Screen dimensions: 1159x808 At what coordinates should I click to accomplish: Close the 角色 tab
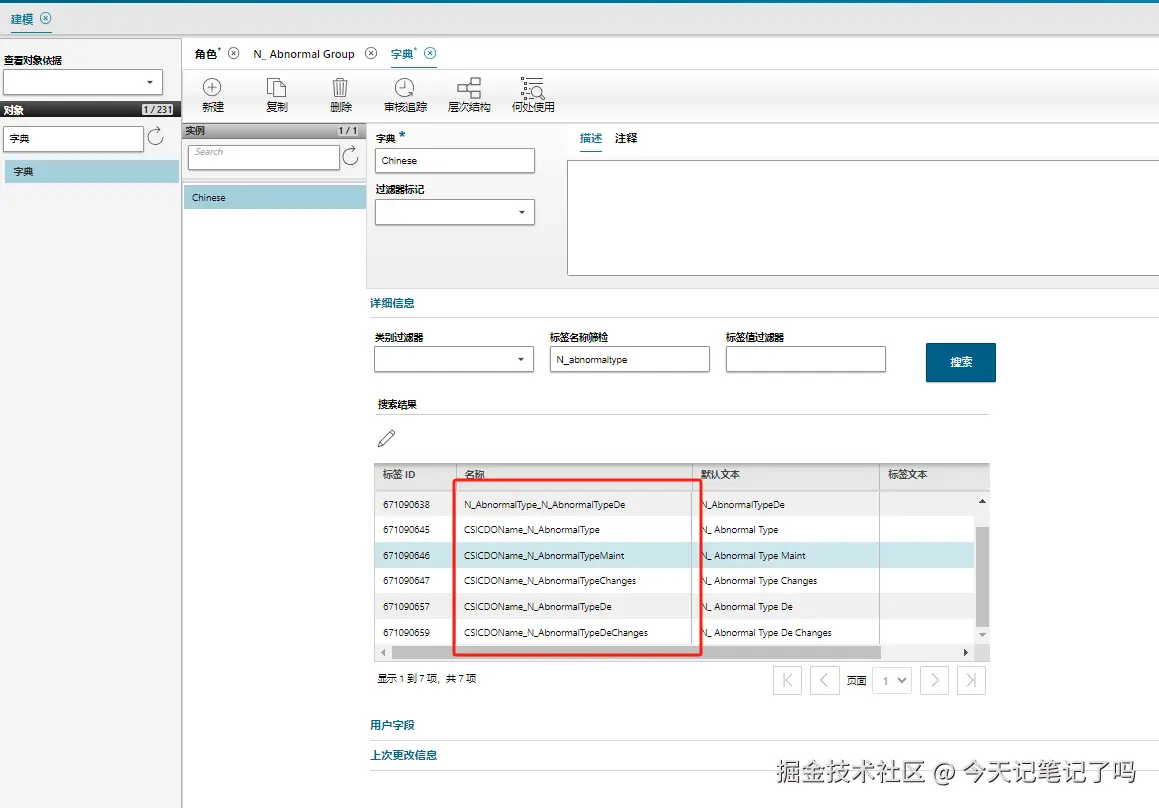[234, 53]
